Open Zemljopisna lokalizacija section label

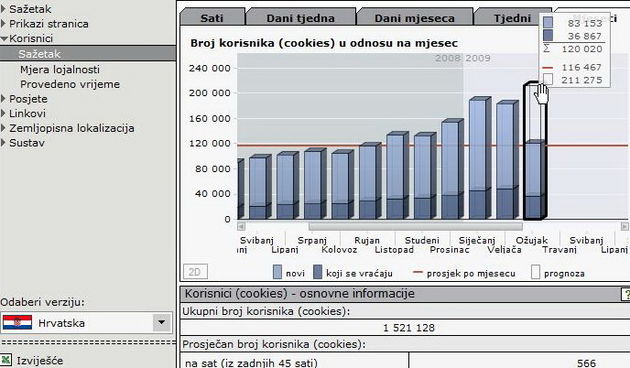point(72,128)
